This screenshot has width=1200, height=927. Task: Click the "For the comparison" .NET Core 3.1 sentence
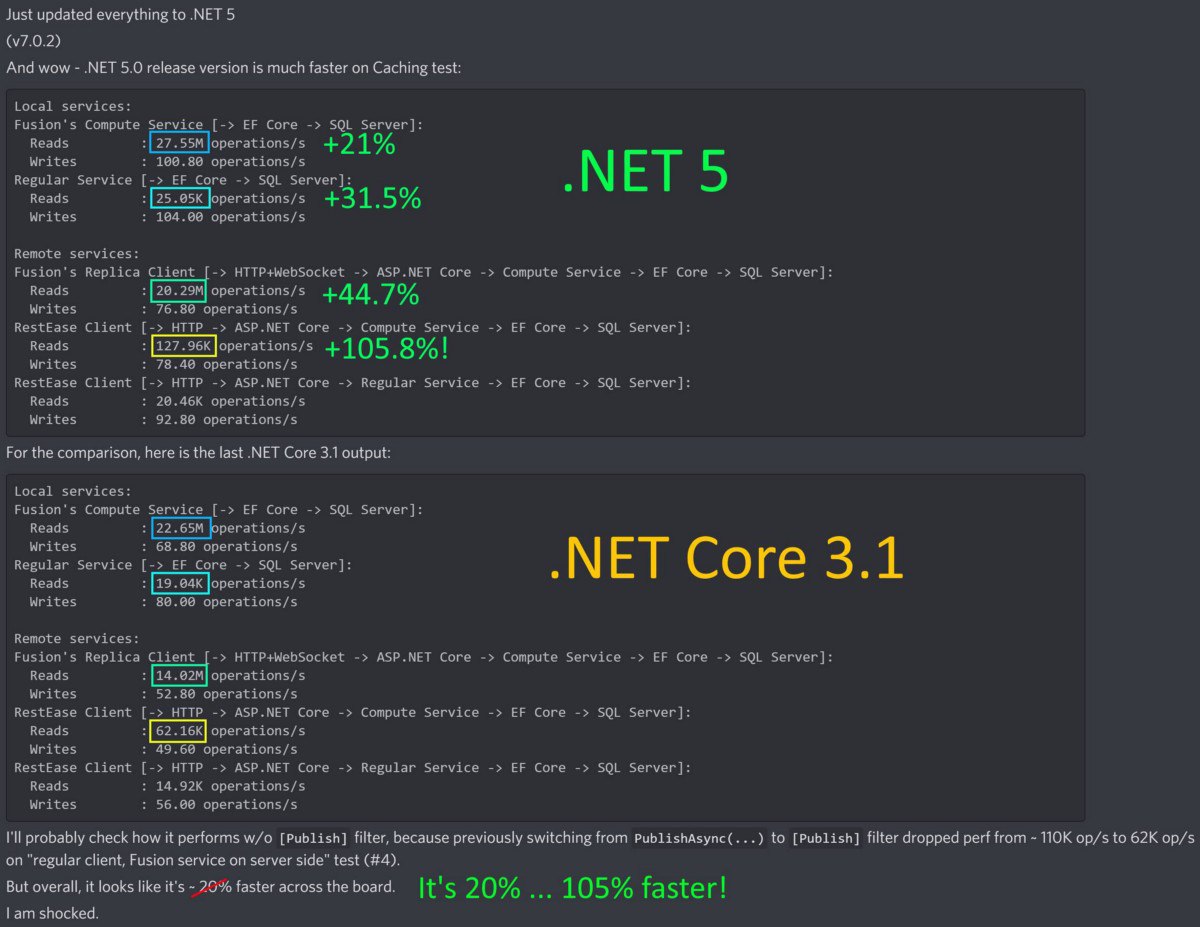click(198, 453)
